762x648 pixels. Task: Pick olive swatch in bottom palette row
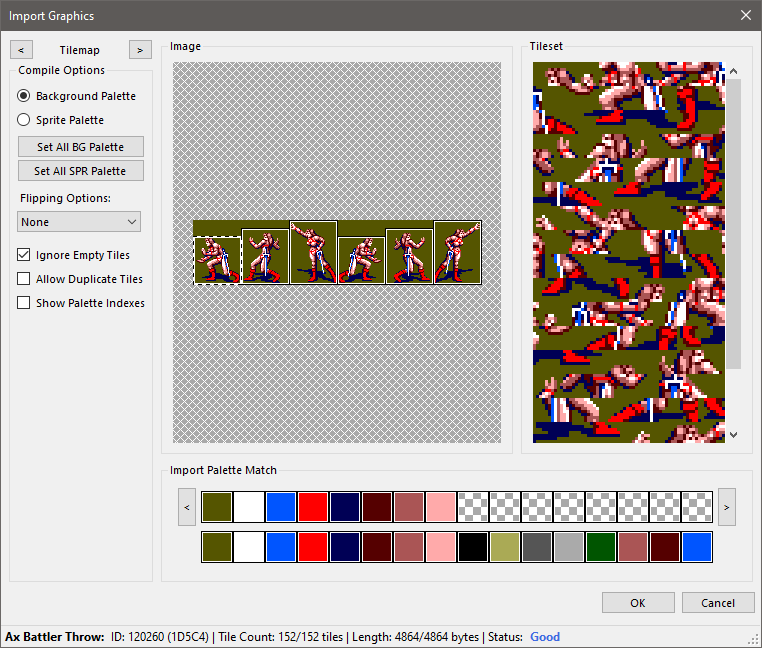pyautogui.click(x=217, y=547)
